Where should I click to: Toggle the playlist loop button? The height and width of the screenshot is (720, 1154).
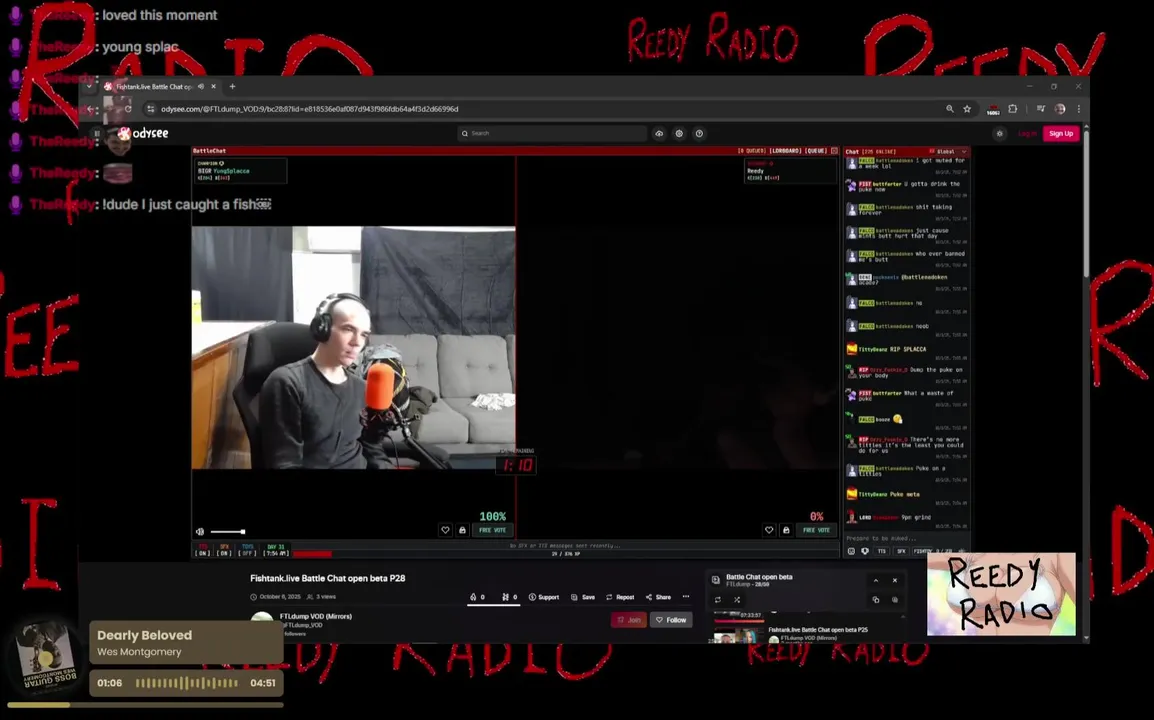(718, 600)
